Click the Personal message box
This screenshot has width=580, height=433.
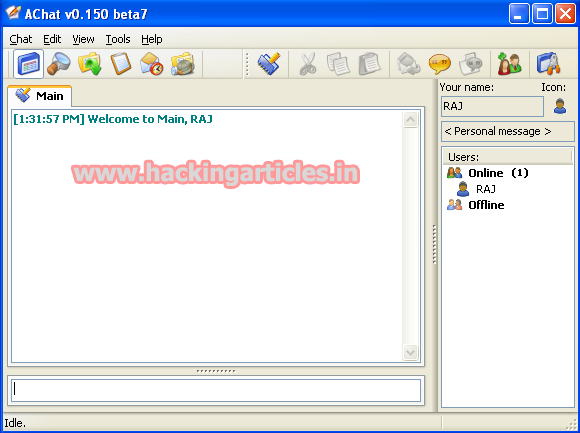[508, 131]
